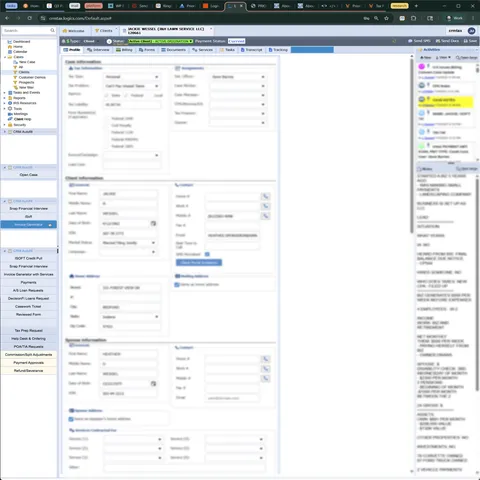Screen dimensions: 480x480
Task: Switch to the Documents tab
Action: tap(173, 50)
